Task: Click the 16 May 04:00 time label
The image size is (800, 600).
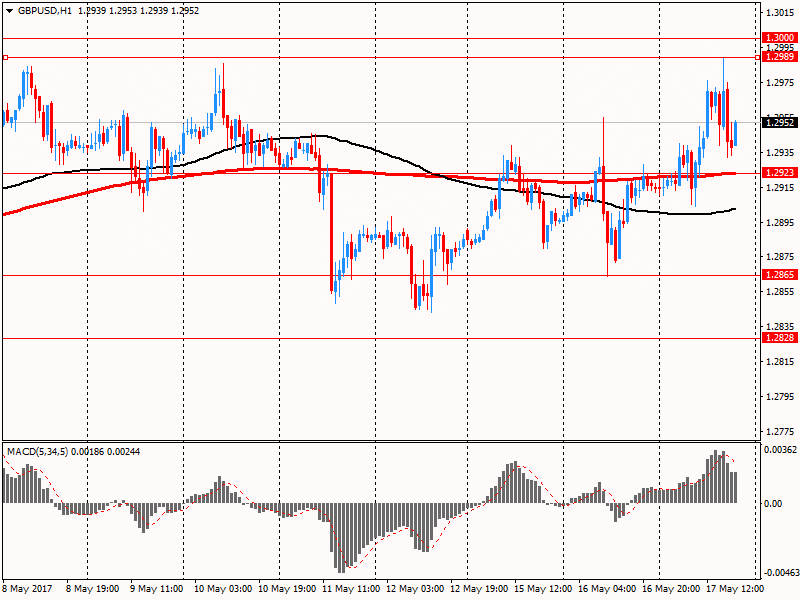Action: point(607,589)
